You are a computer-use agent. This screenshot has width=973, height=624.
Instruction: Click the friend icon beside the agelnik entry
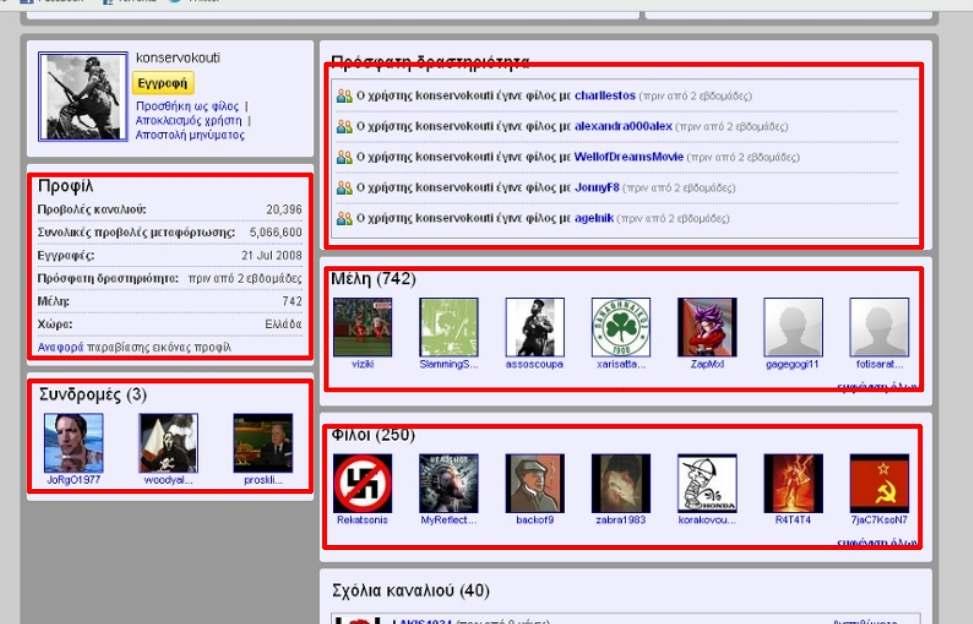pyautogui.click(x=344, y=218)
